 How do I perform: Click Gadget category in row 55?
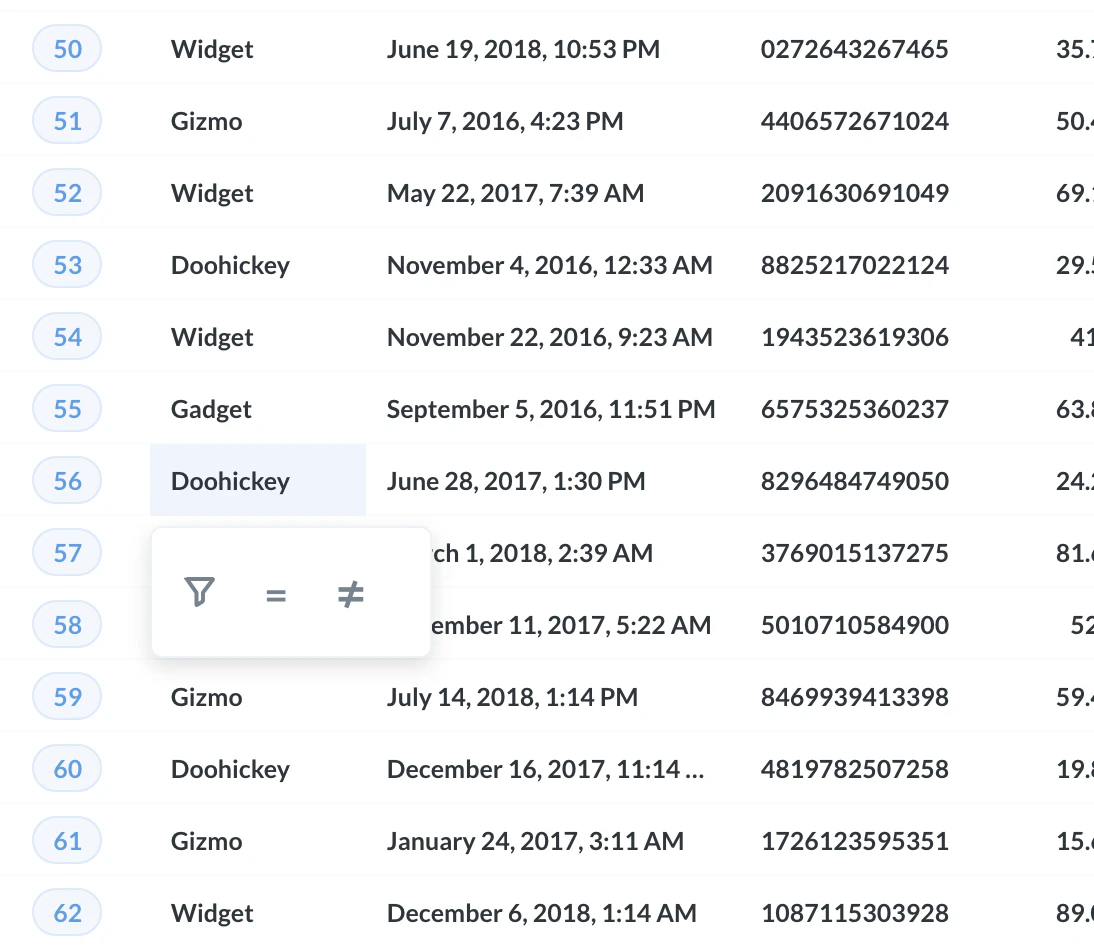211,410
